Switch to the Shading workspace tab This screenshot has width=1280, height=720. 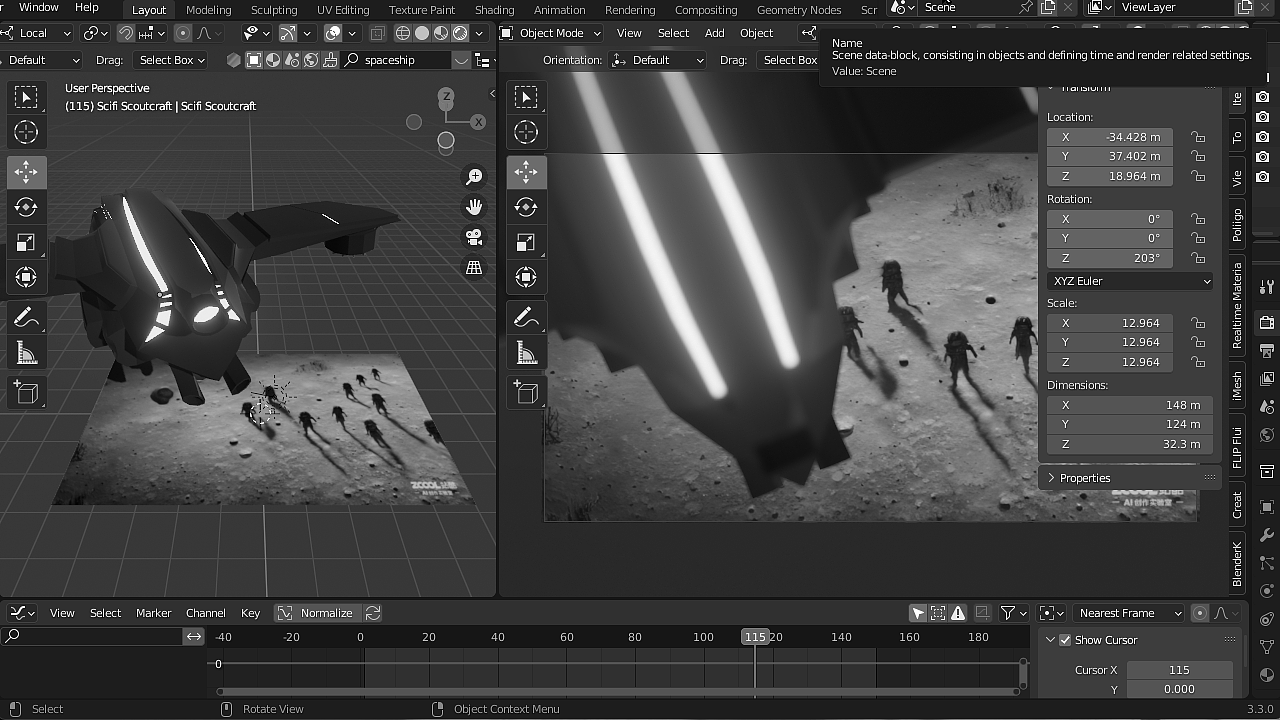pos(494,10)
